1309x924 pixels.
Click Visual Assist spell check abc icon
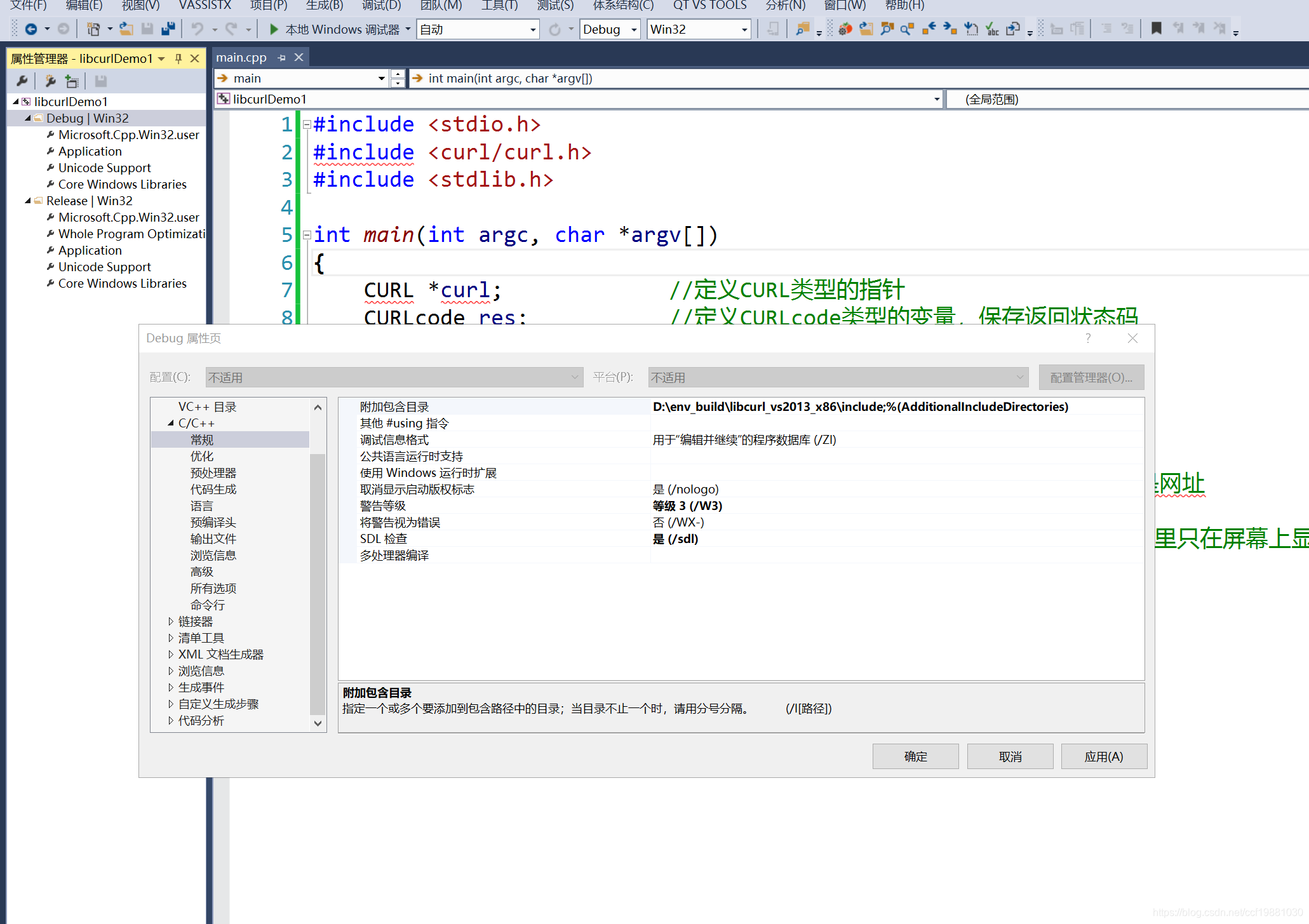pyautogui.click(x=992, y=29)
